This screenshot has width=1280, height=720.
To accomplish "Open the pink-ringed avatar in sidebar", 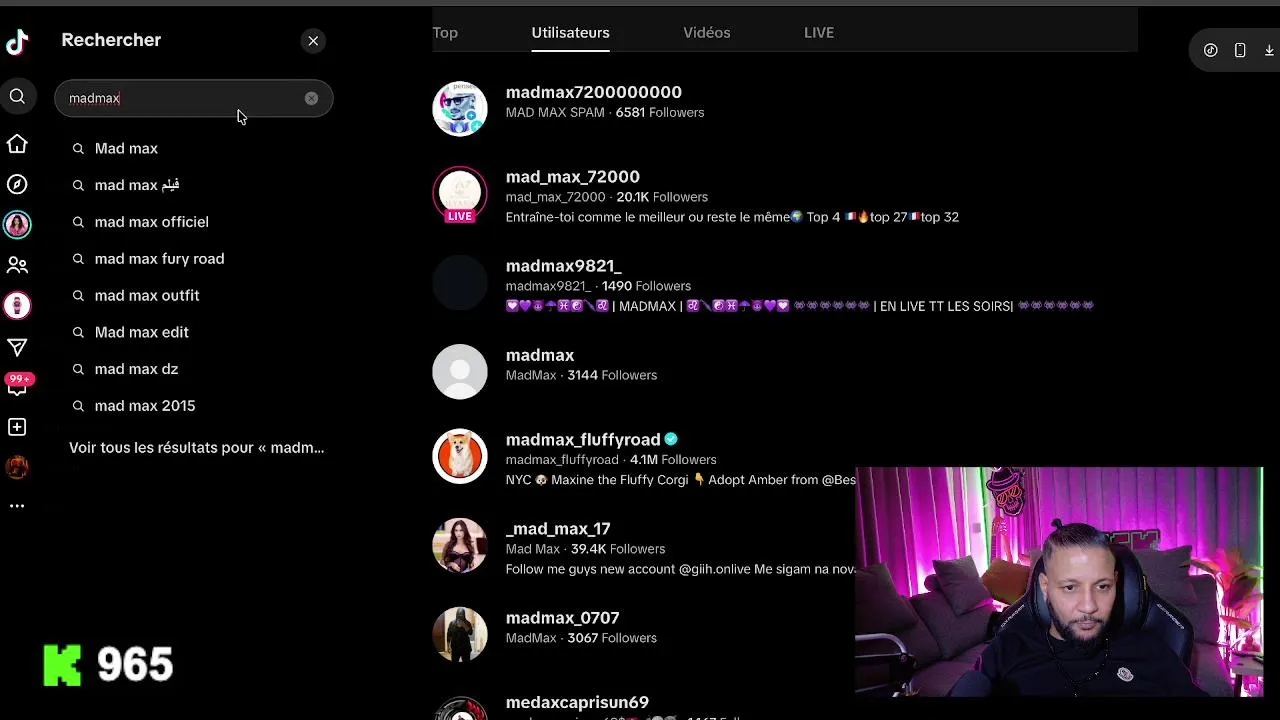I will 17,306.
